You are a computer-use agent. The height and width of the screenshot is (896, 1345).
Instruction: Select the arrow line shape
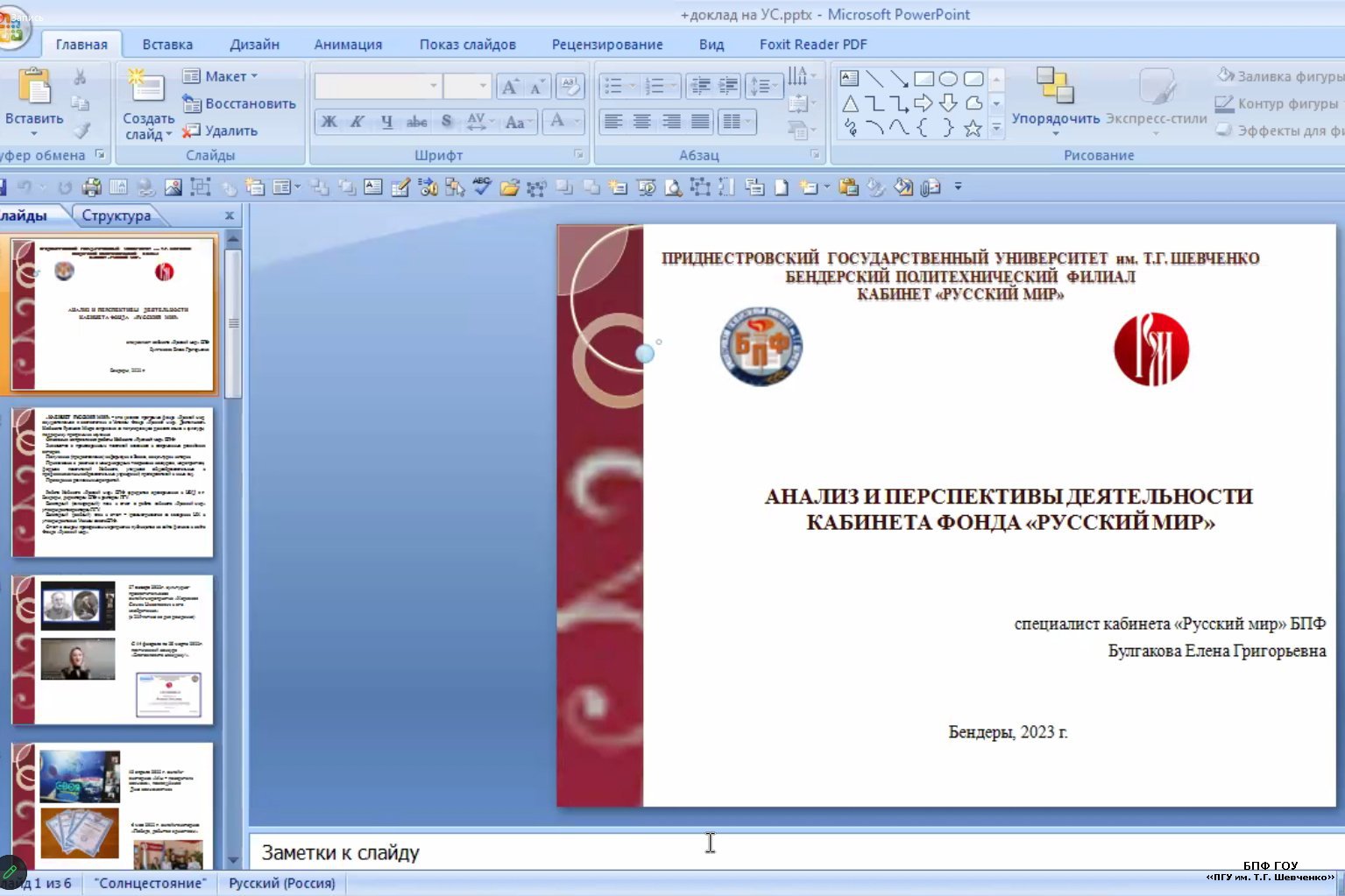pos(899,79)
